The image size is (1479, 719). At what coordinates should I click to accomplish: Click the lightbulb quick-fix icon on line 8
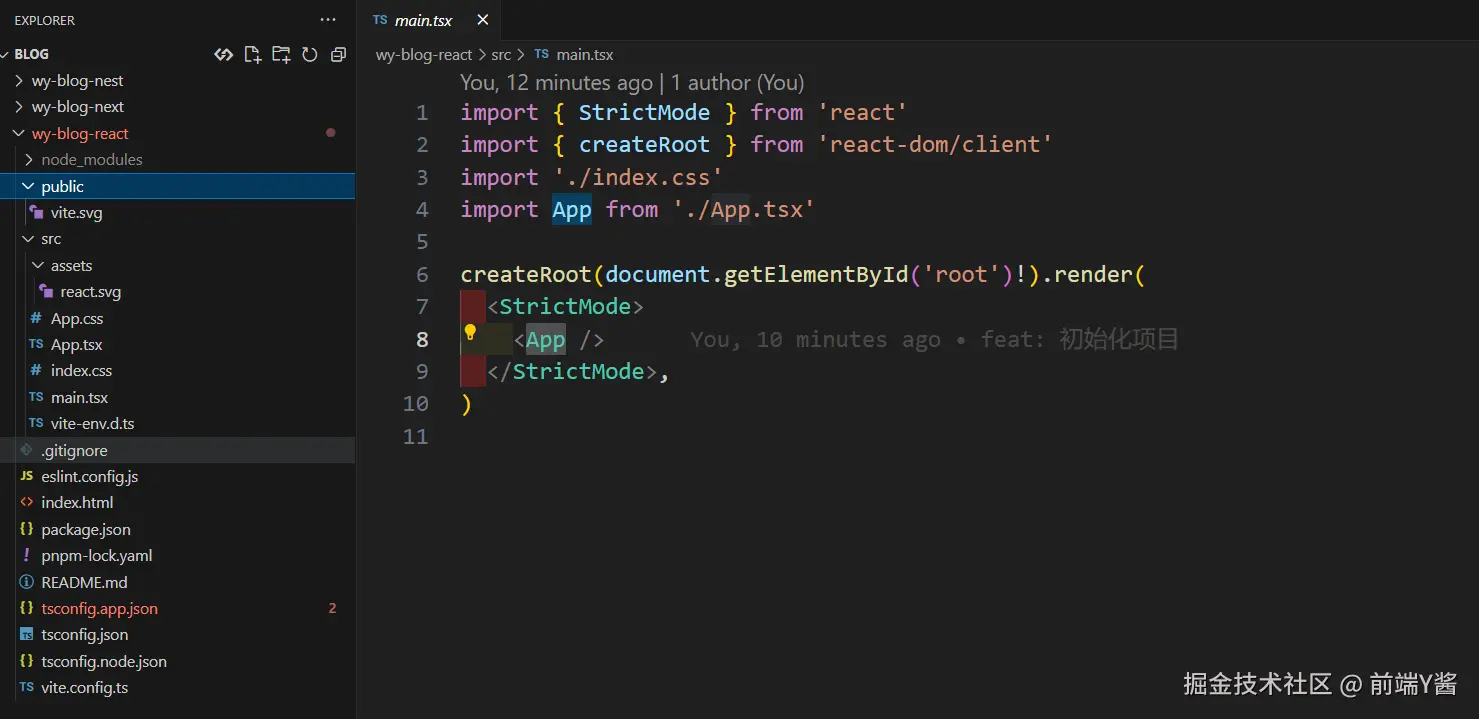tap(470, 332)
